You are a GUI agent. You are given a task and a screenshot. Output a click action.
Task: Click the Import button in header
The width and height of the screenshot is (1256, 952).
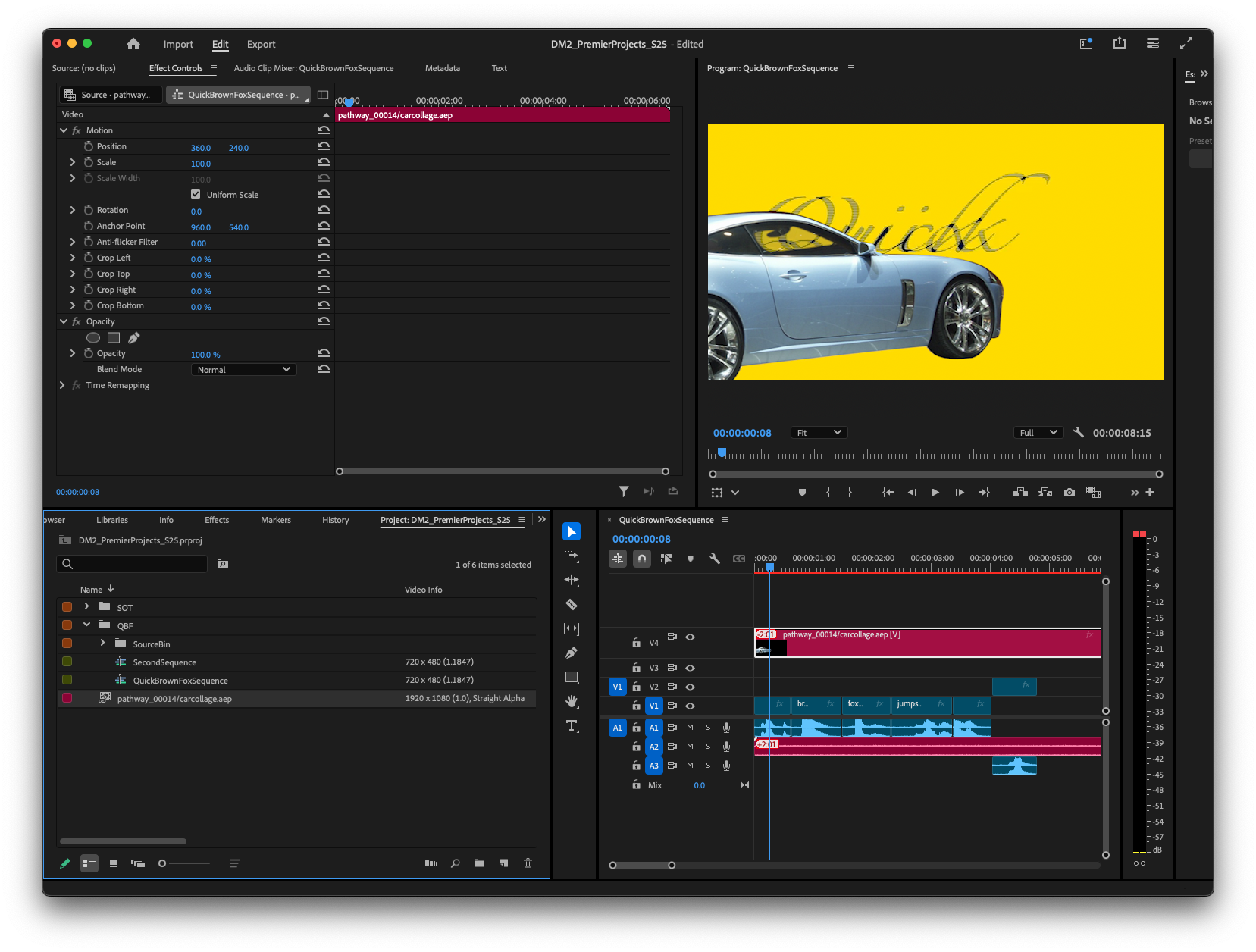(x=178, y=44)
